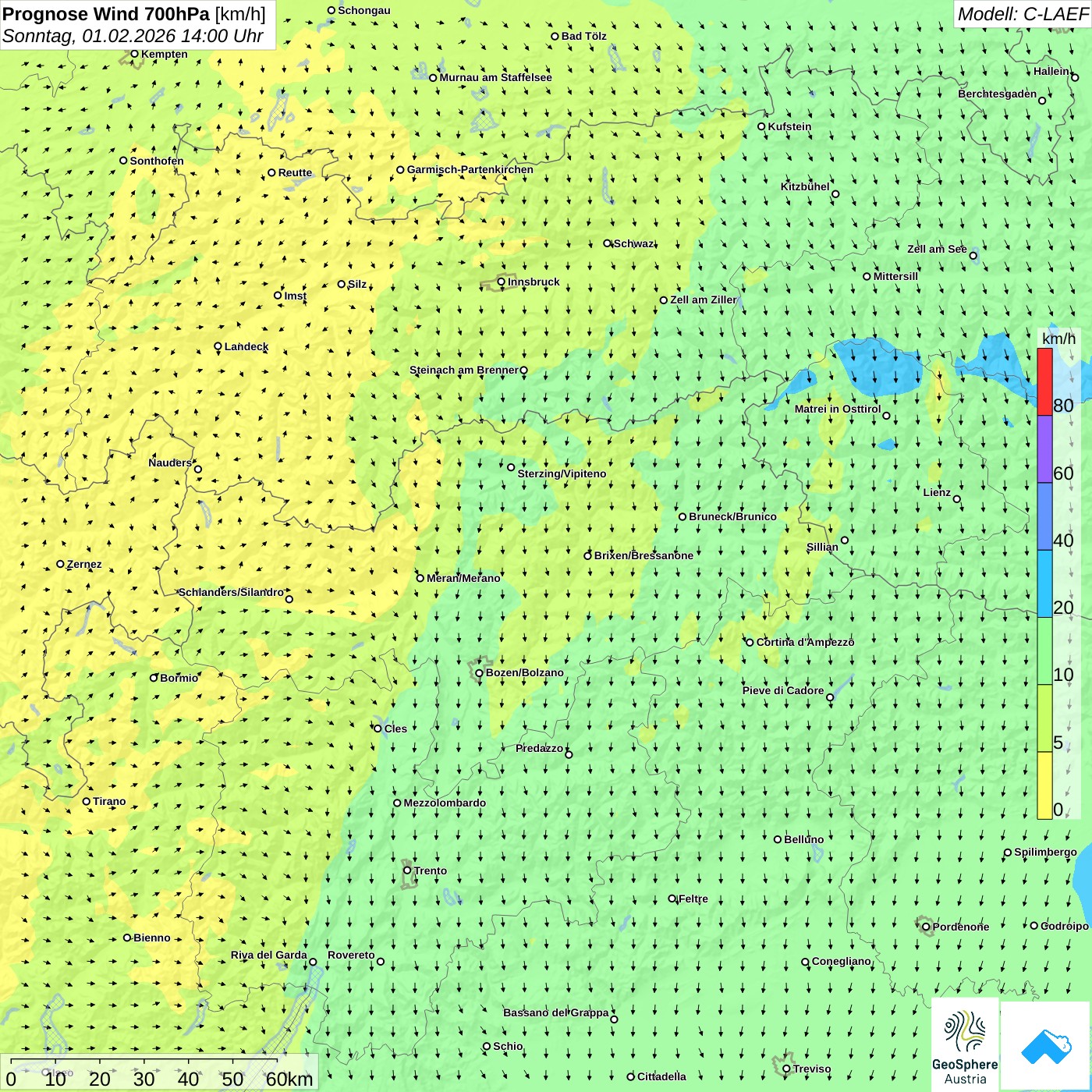The width and height of the screenshot is (1092, 1092).
Task: Click the 'Sterzing/Vipiteno' label
Action: tap(562, 473)
